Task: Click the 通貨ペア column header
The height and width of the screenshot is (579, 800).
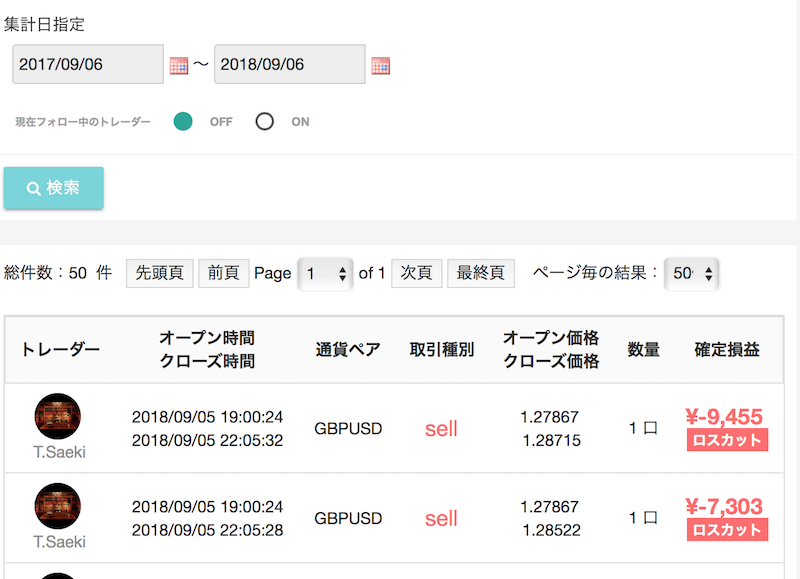Action: [x=348, y=350]
